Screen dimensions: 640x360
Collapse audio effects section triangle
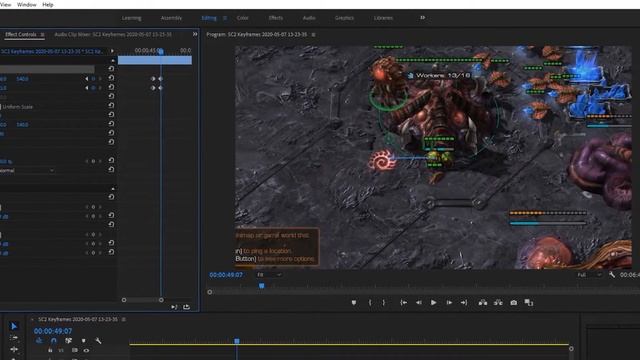(x=113, y=189)
